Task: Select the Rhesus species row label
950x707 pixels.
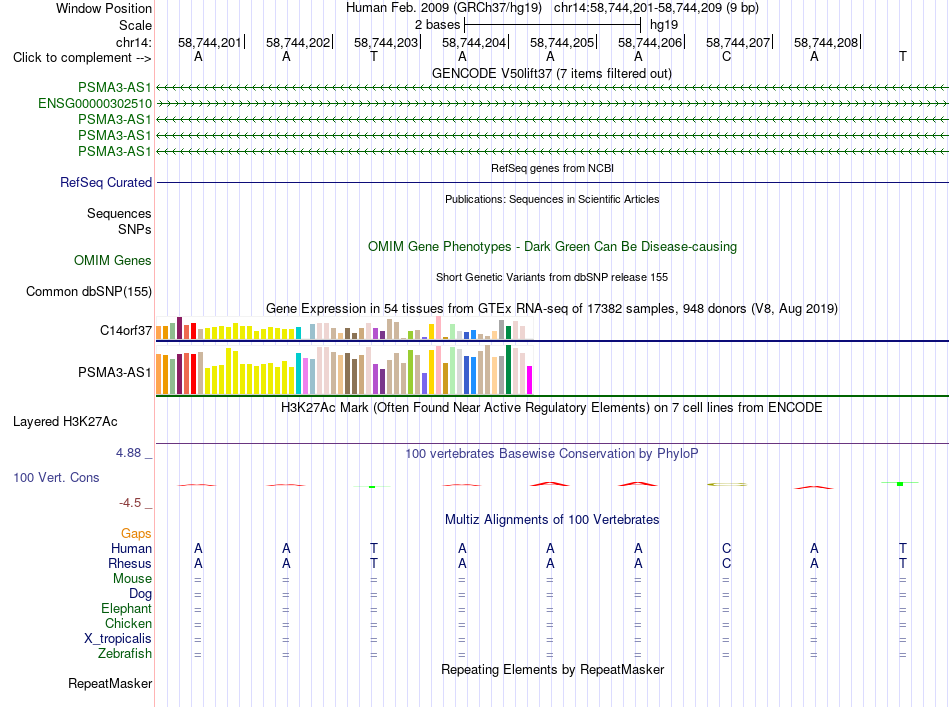Action: (130, 563)
